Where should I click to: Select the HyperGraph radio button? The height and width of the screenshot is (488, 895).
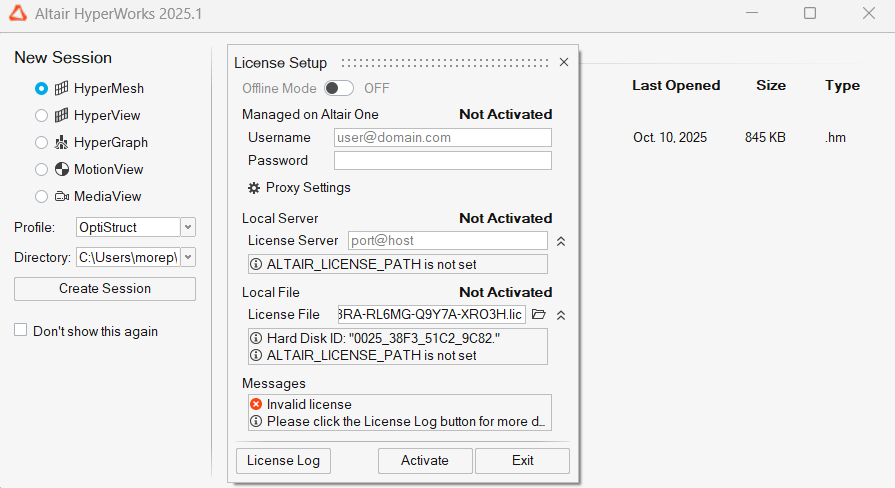point(41,142)
